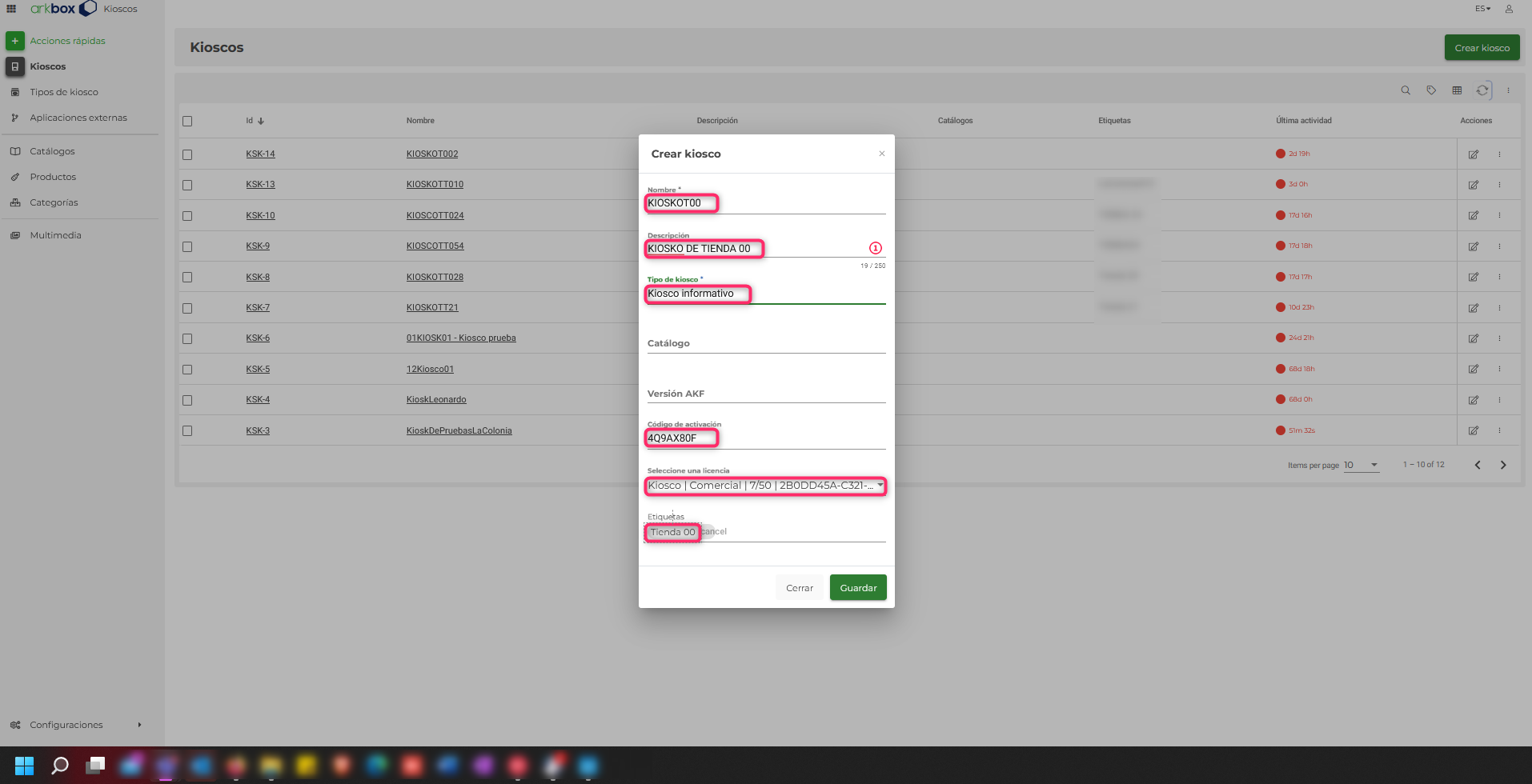Expand the Configuraciones submenu
1532x784 pixels.
pyautogui.click(x=139, y=725)
